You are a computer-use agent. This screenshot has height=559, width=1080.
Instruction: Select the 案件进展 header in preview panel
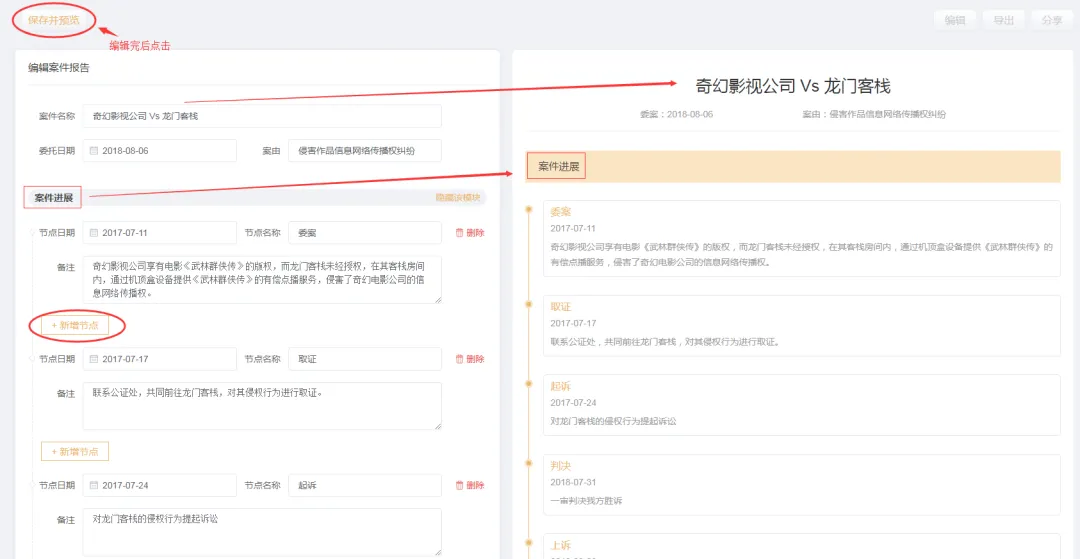point(558,166)
